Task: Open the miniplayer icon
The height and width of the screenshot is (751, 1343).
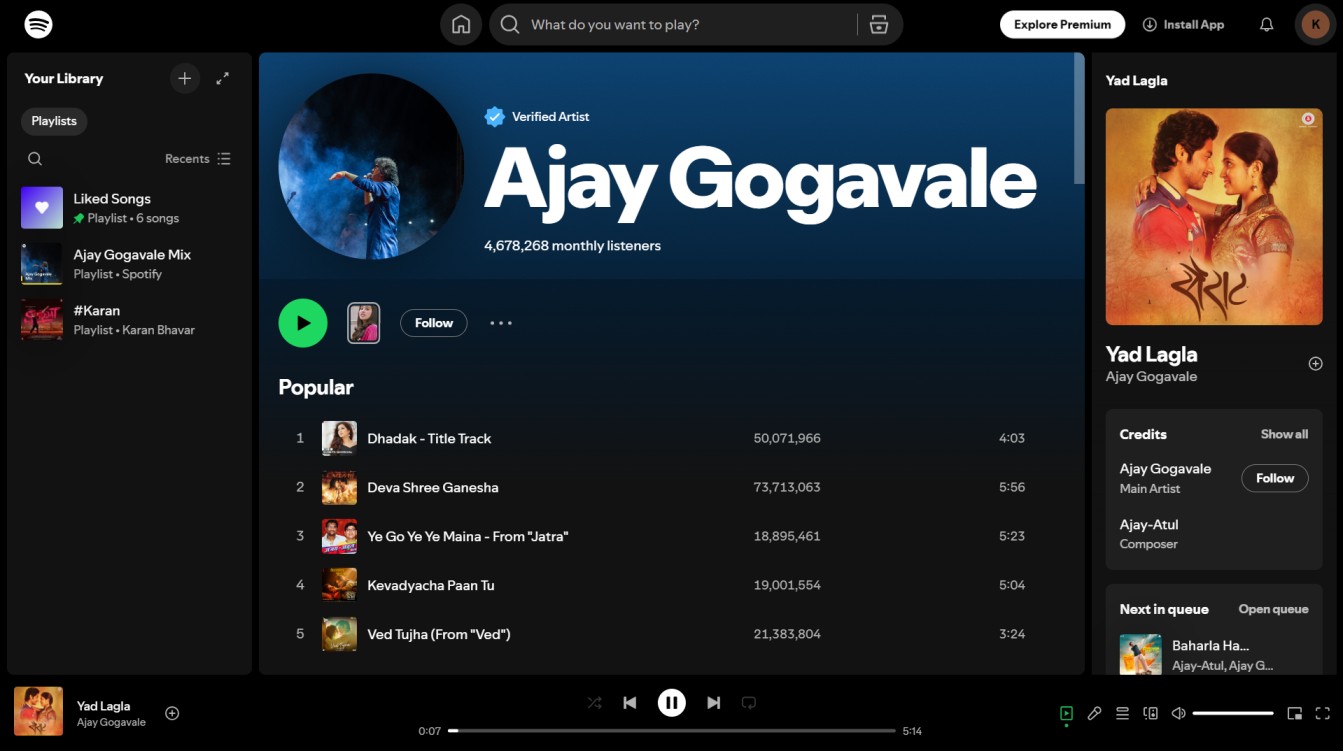Action: [x=1294, y=713]
